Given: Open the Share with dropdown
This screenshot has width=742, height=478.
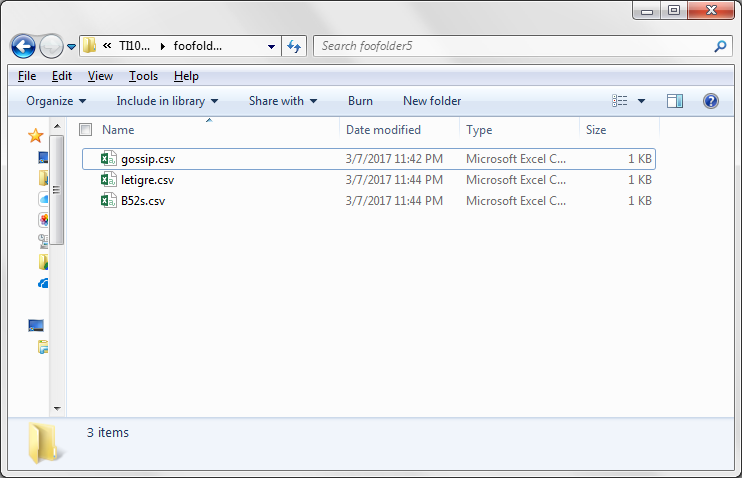Looking at the screenshot, I should (x=283, y=101).
